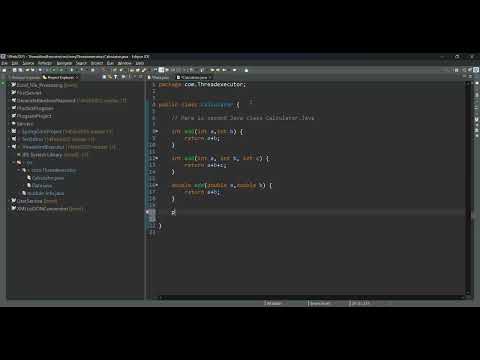Screen dimensions: 480x360
Task: Click the cursor position status bar entry
Action: pyautogui.click(x=361, y=303)
